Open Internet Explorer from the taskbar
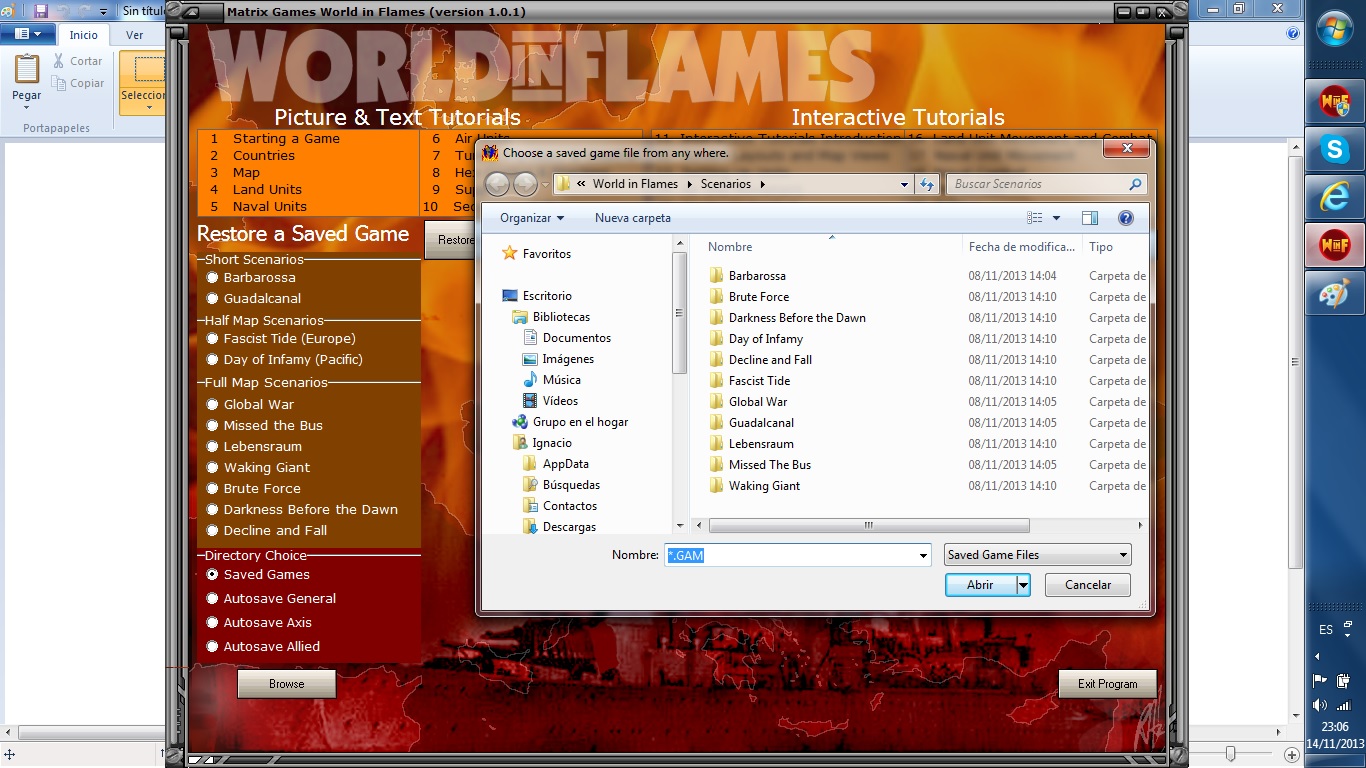Screen dimensions: 1366x768 pyautogui.click(x=1334, y=198)
